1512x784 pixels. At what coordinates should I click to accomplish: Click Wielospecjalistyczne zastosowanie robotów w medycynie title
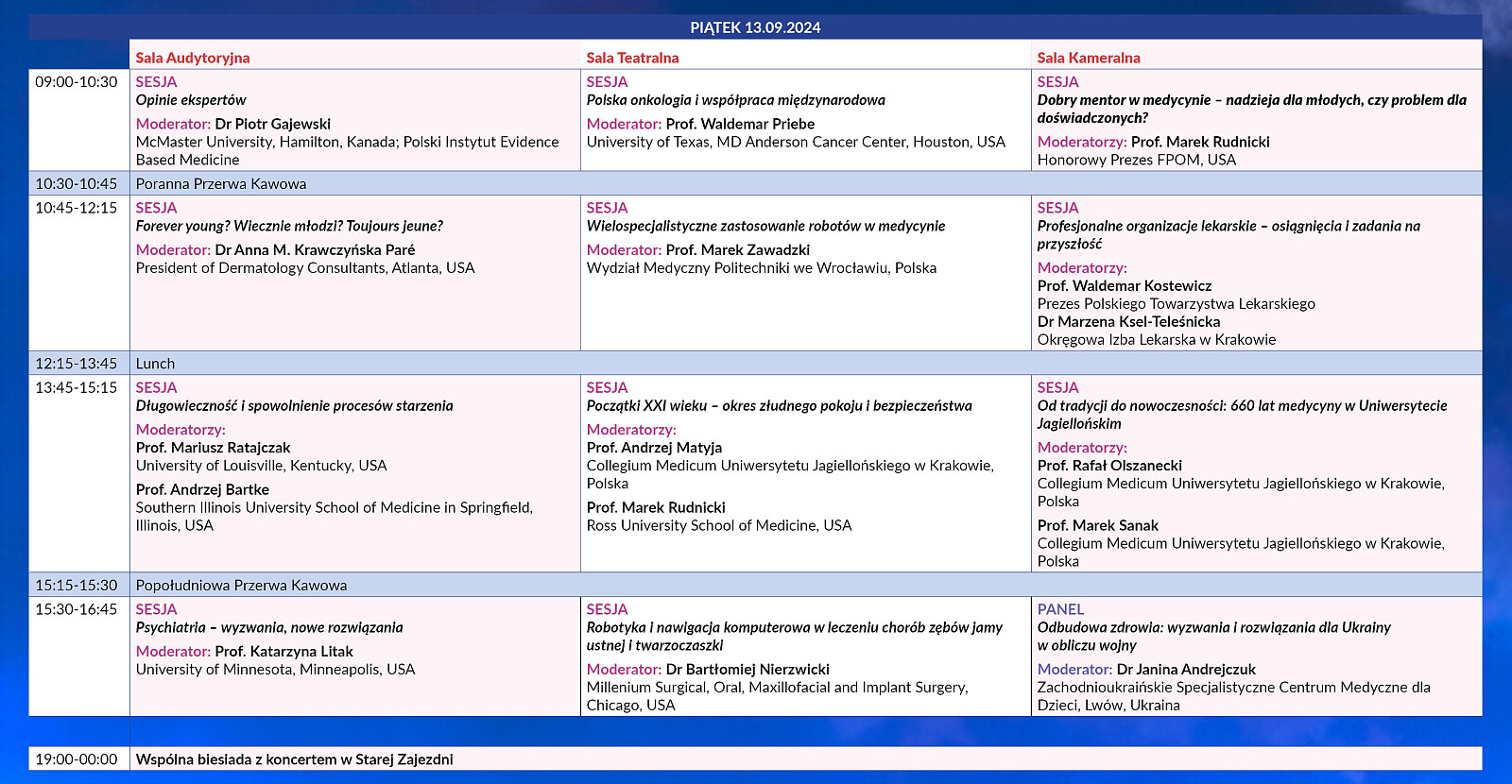point(765,226)
